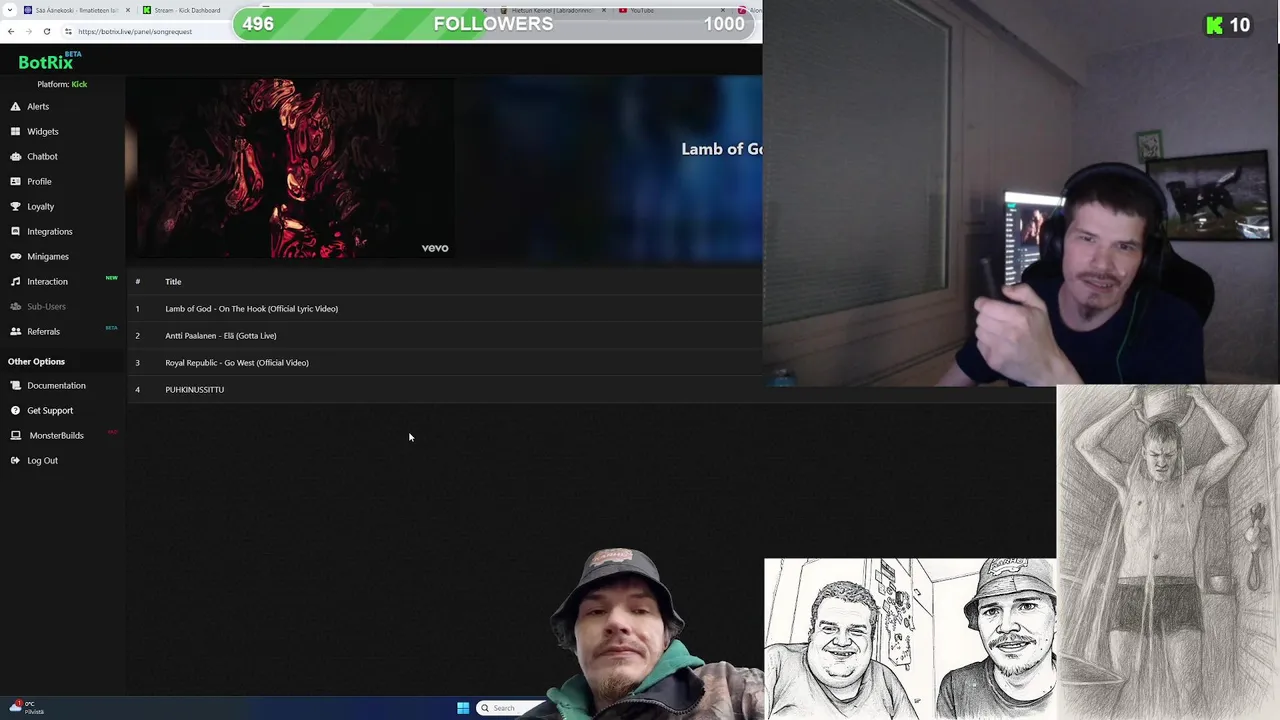The image size is (1280, 720).
Task: Open the Referrals label
Action: [43, 331]
